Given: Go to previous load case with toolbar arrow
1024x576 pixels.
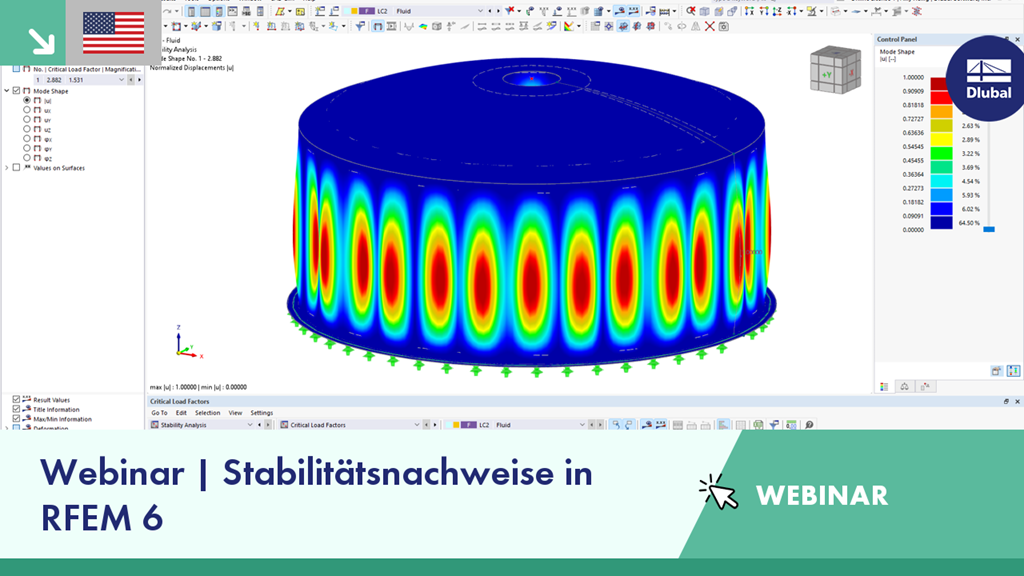Looking at the screenshot, I should click(490, 11).
